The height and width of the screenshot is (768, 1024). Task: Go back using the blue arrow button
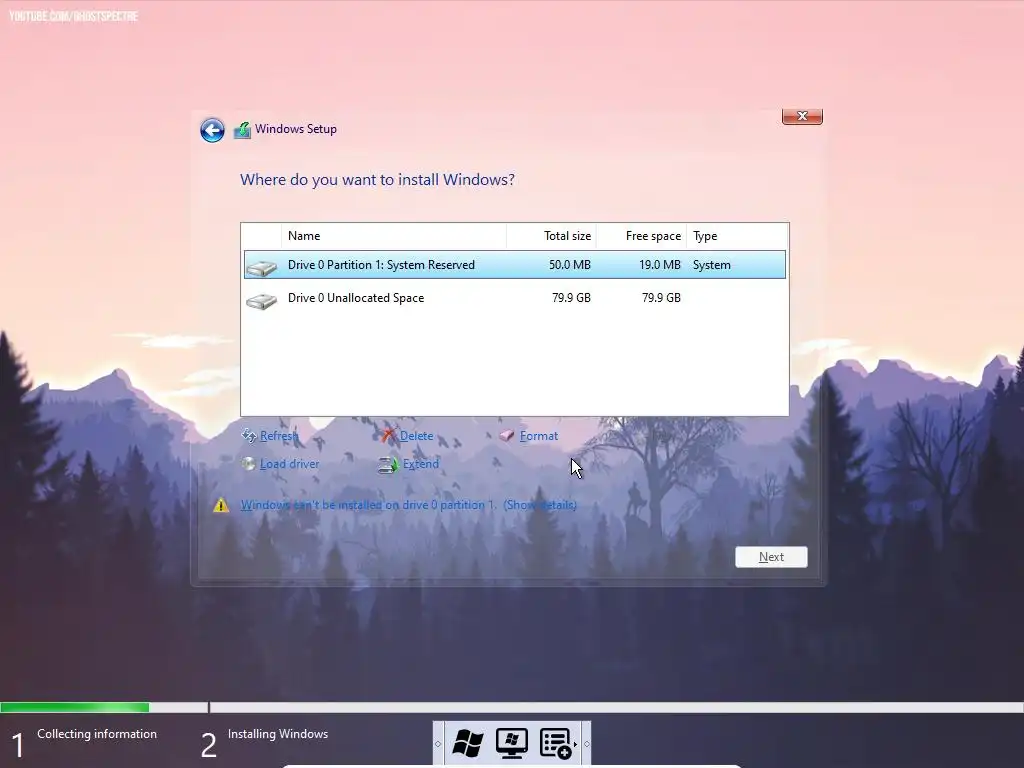point(212,130)
